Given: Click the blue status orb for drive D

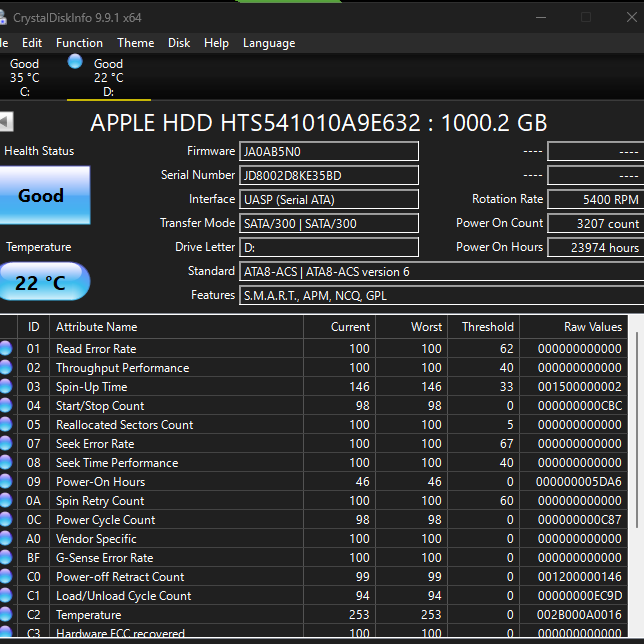Looking at the screenshot, I should [75, 62].
